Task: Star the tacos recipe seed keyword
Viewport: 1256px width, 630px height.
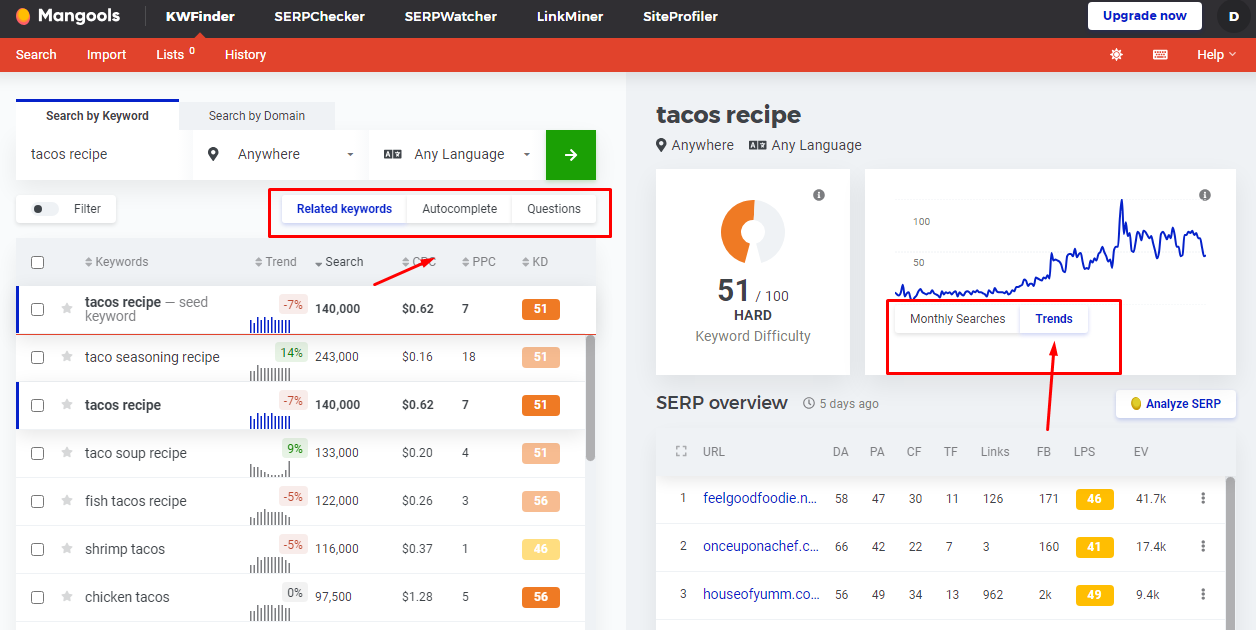Action: point(67,309)
